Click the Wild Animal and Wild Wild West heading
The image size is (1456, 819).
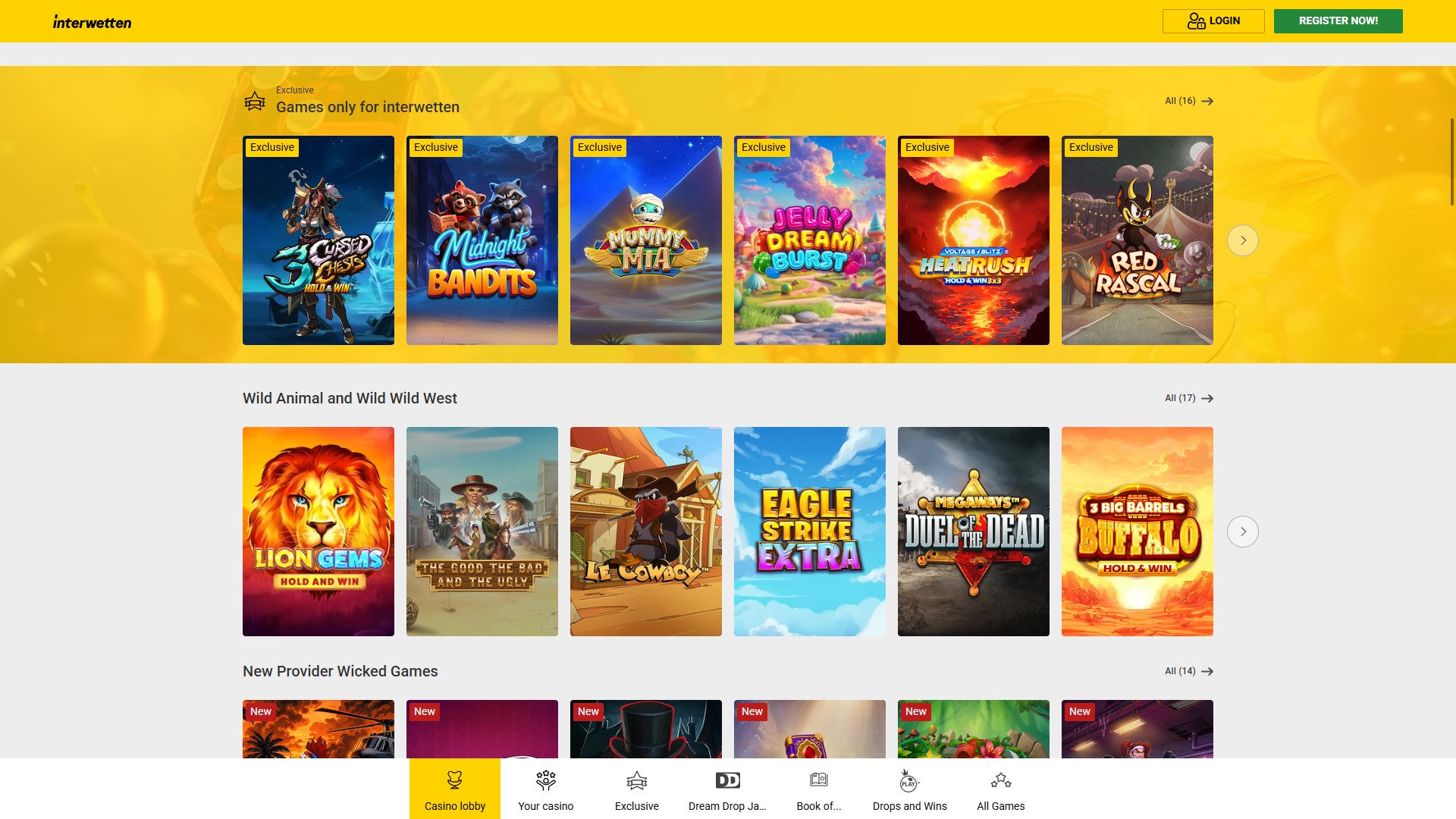(350, 398)
